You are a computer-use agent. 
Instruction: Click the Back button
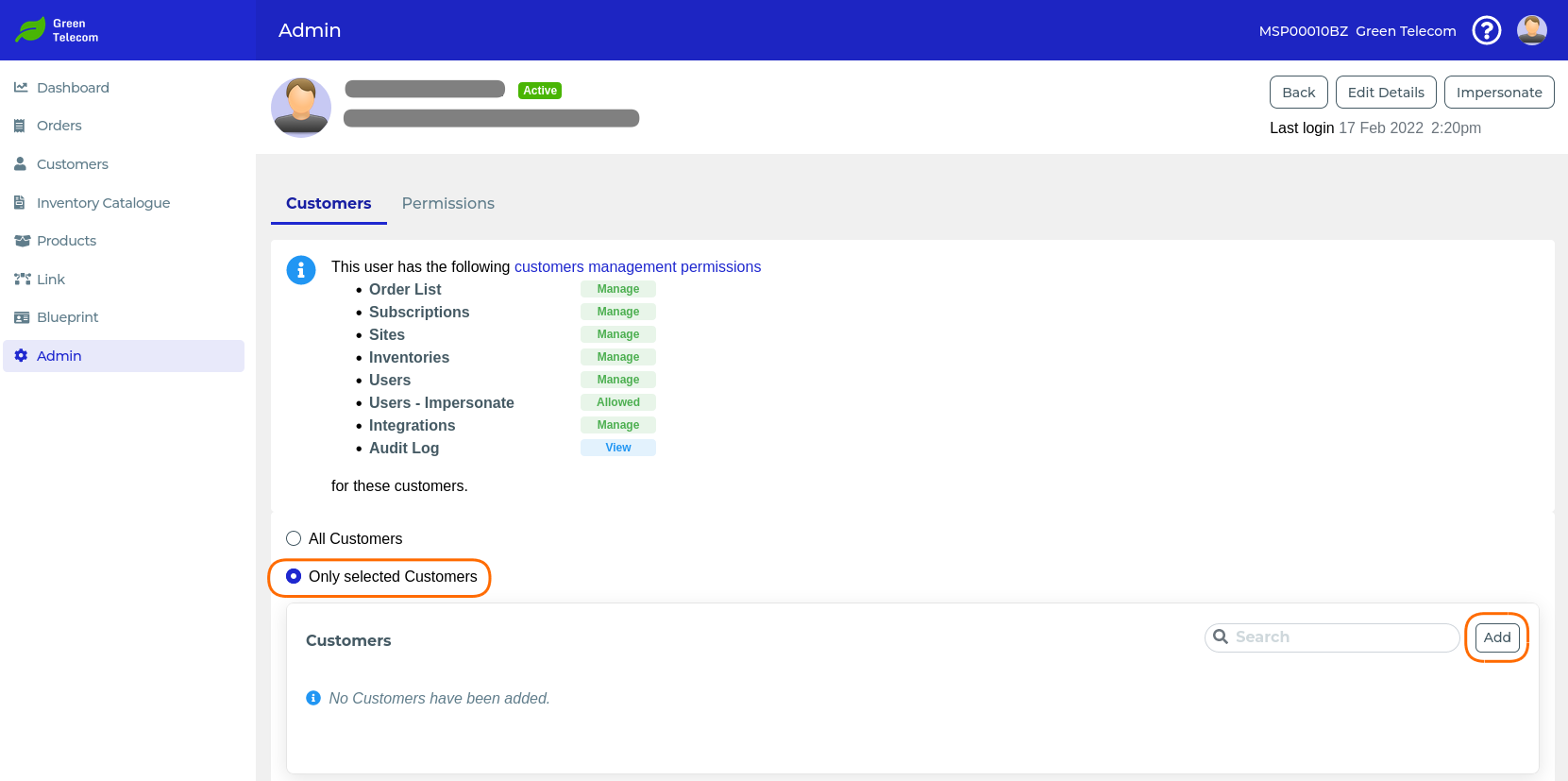[1299, 93]
